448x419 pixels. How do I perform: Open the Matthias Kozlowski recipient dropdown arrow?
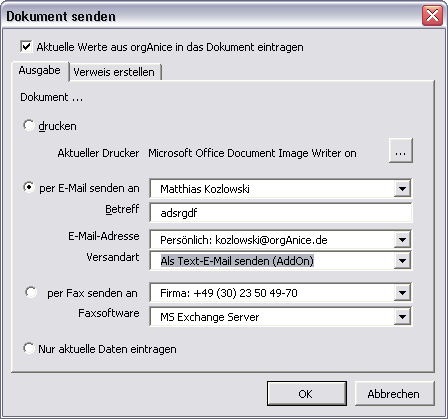pyautogui.click(x=402, y=189)
